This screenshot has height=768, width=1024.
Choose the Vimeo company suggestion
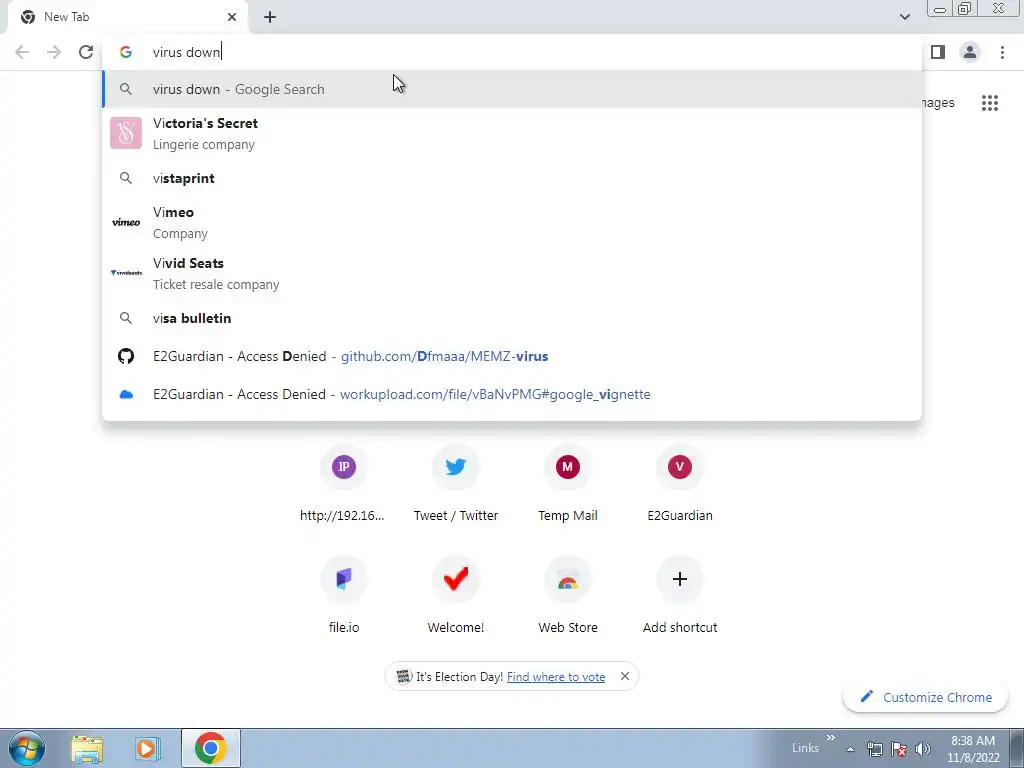point(512,223)
